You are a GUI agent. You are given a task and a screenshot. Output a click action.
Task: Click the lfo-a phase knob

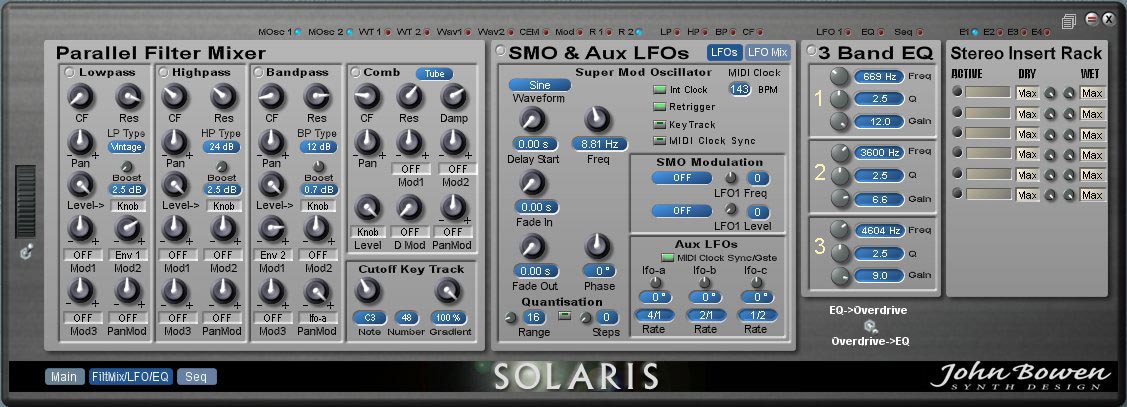point(655,283)
